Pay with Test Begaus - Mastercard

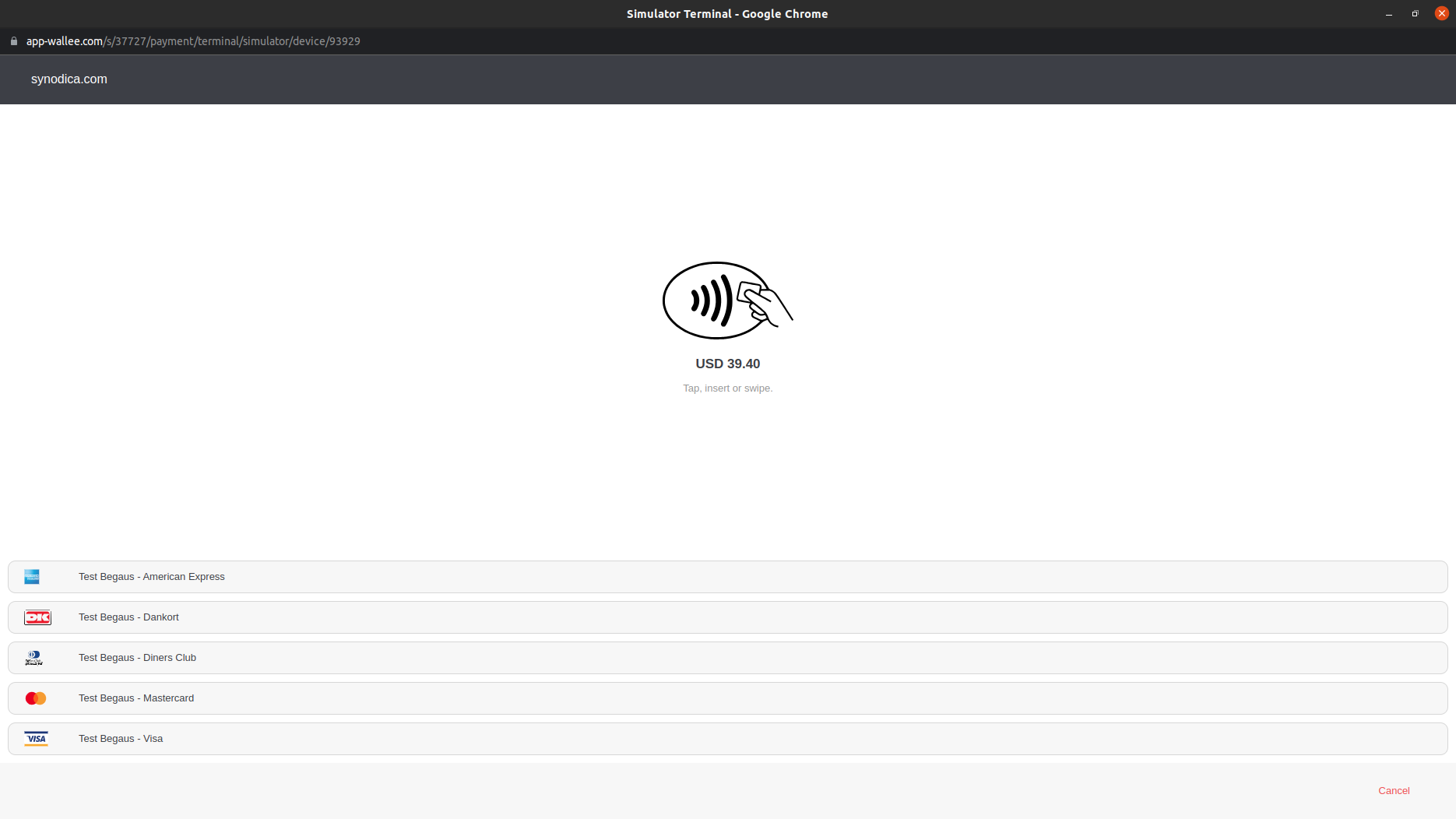pyautogui.click(x=728, y=698)
